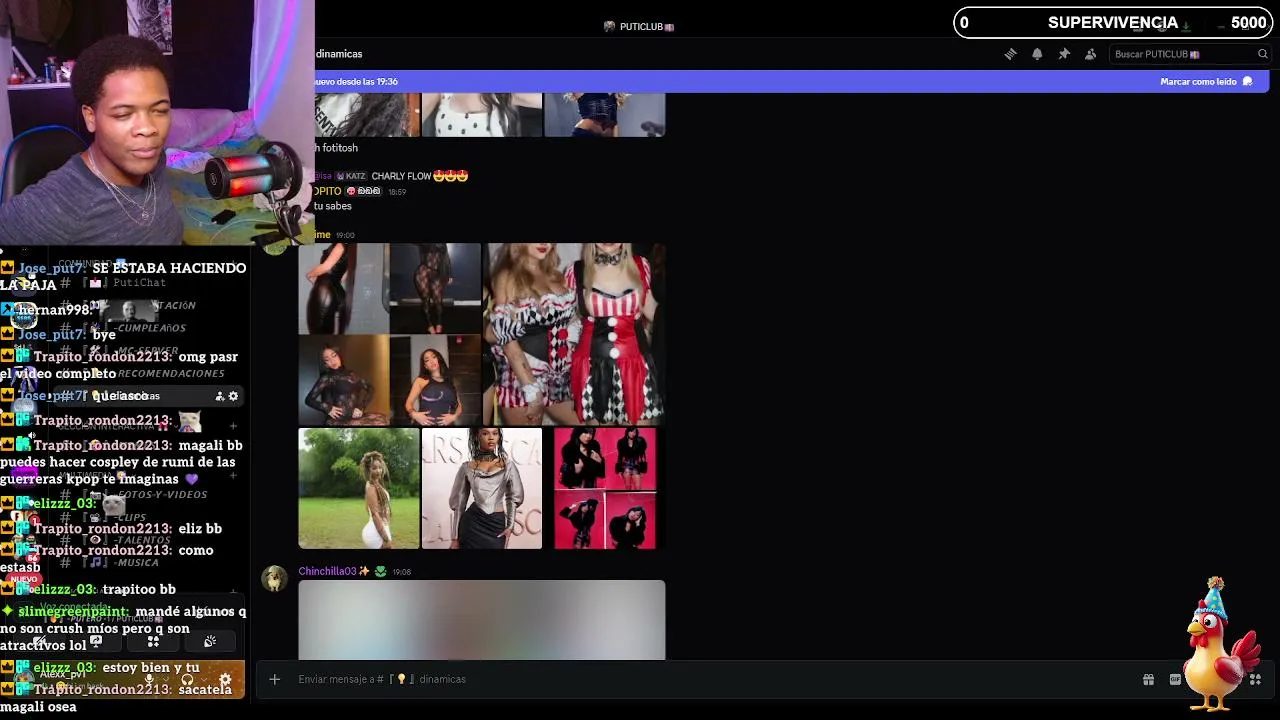1280x720 pixels.
Task: Open the outdoor grass photo thumbnail
Action: click(359, 488)
